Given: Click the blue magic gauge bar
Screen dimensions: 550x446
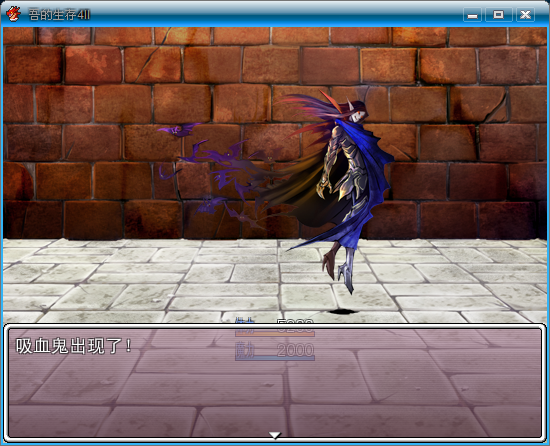Looking at the screenshot, I should (x=275, y=358).
